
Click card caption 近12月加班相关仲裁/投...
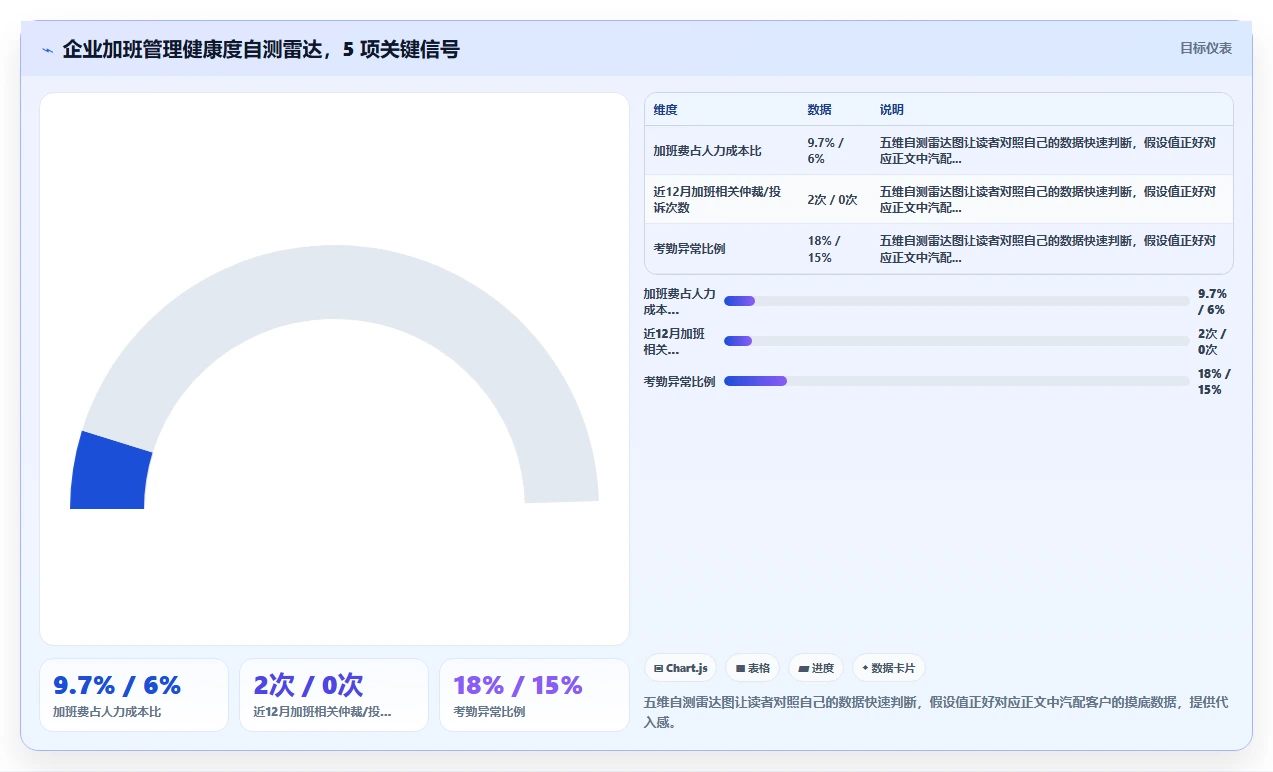click(x=322, y=712)
